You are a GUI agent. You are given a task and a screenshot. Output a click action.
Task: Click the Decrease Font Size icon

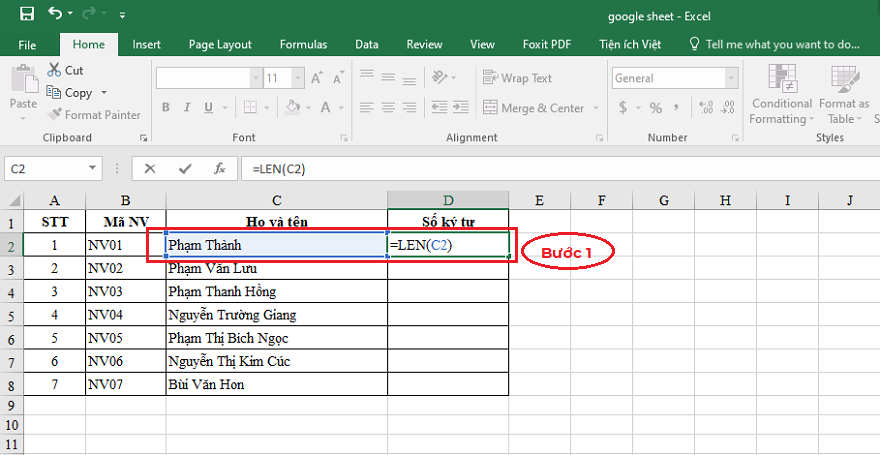point(338,79)
